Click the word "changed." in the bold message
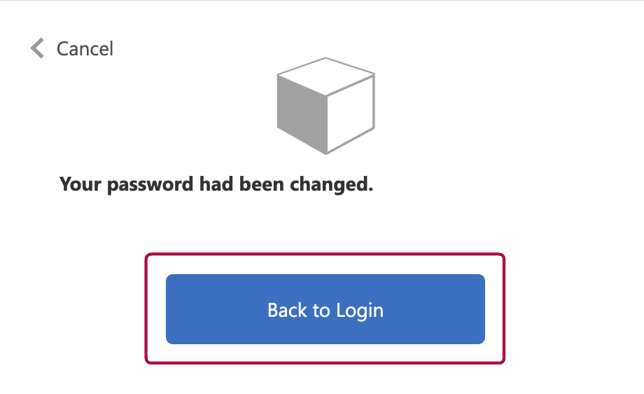The image size is (644, 394). 331,185
